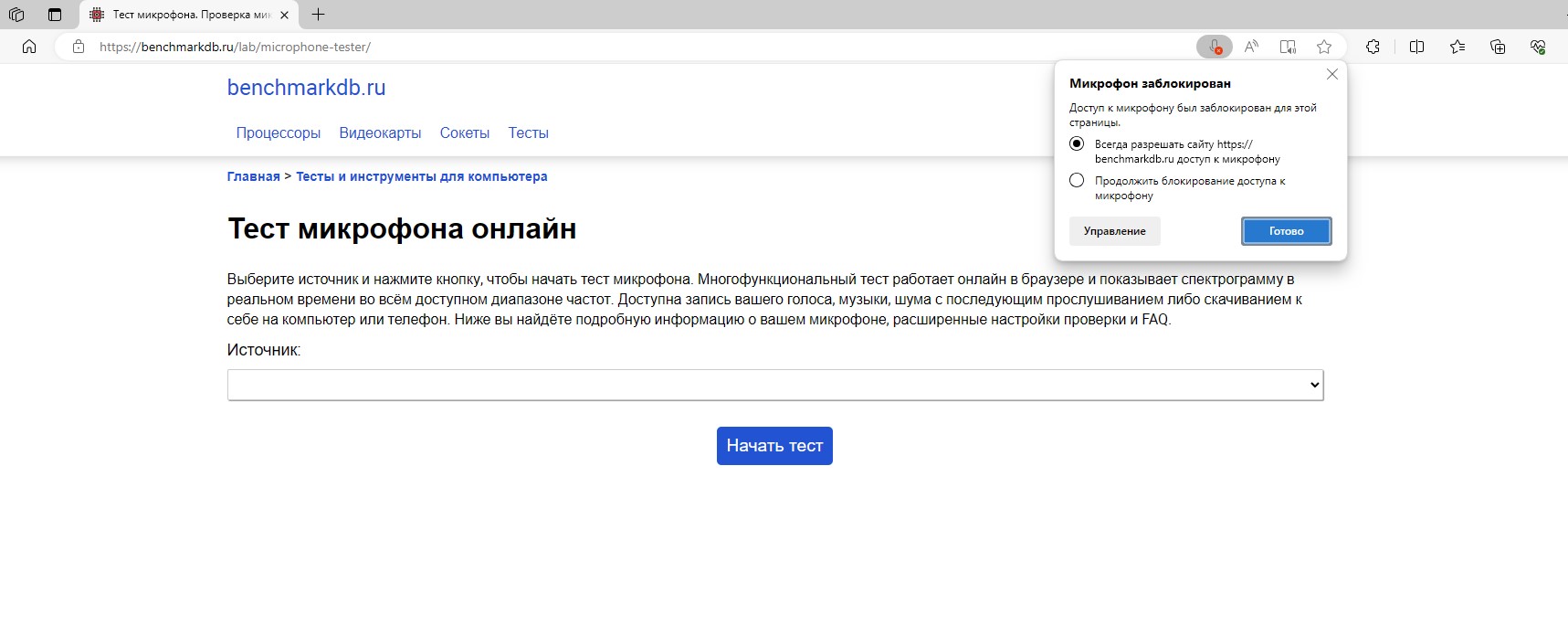Open Browser essentials heart icon

1538,47
